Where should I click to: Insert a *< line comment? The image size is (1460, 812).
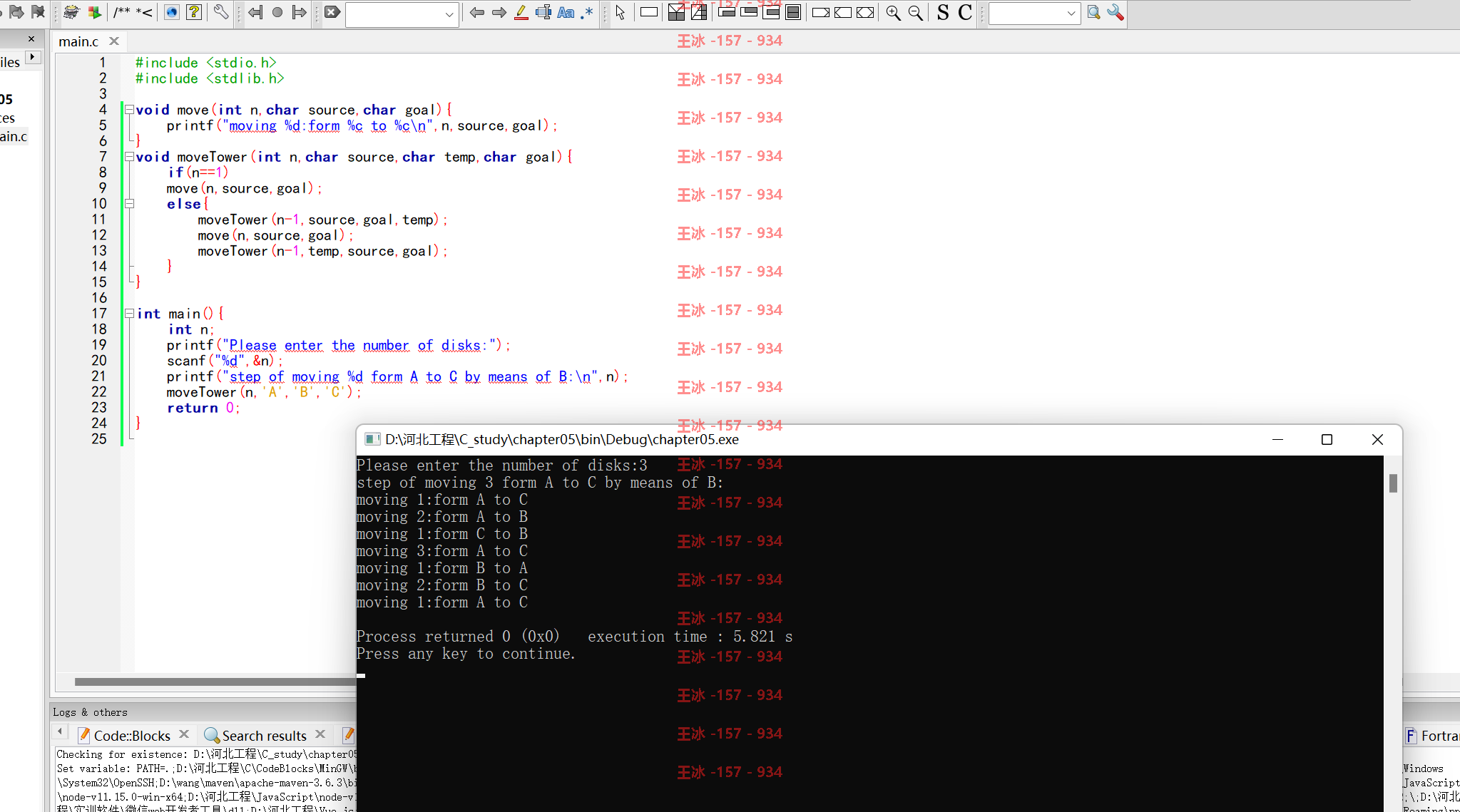coord(145,12)
